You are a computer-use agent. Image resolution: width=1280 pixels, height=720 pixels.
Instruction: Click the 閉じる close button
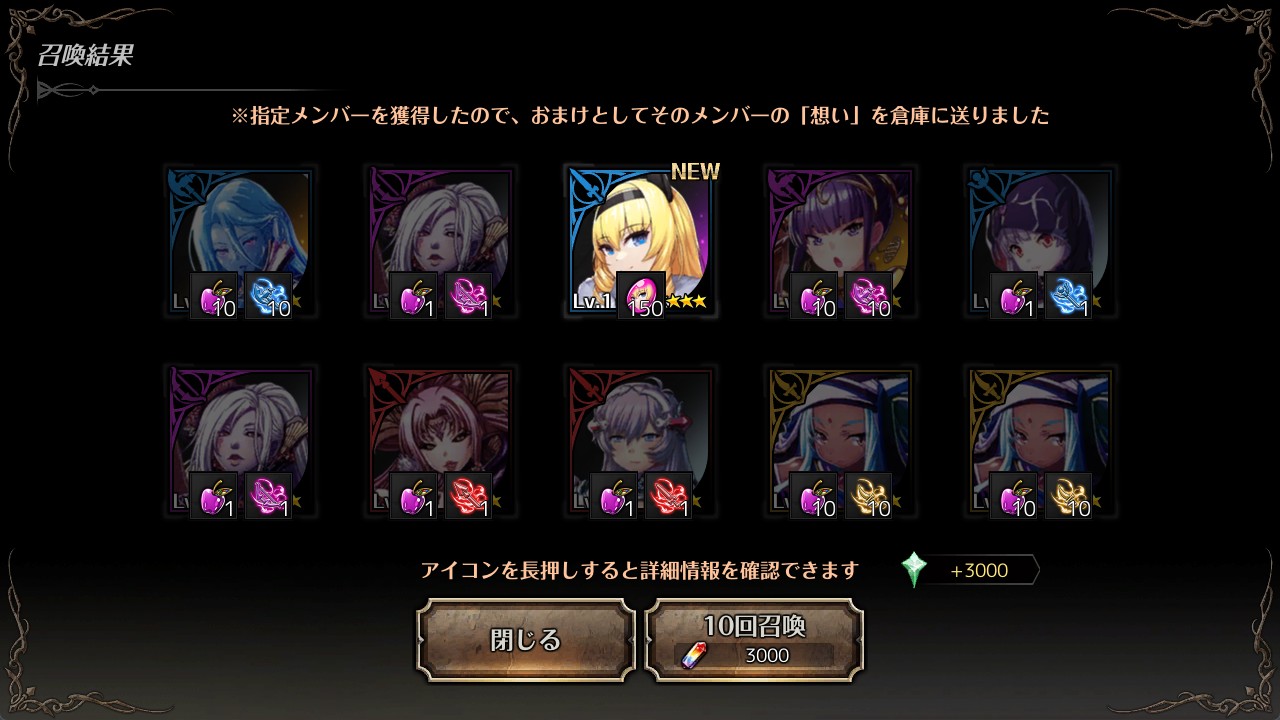[x=526, y=640]
